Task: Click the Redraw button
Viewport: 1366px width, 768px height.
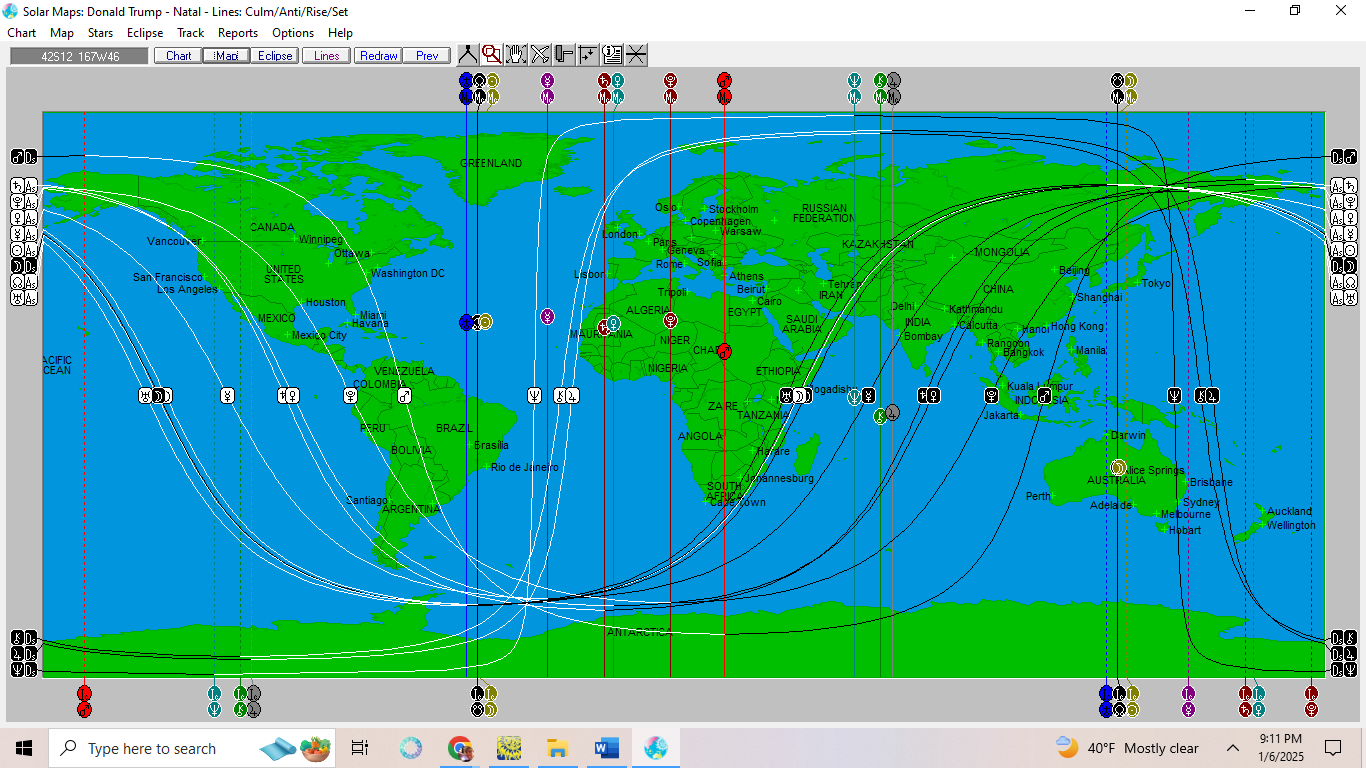Action: [x=379, y=56]
